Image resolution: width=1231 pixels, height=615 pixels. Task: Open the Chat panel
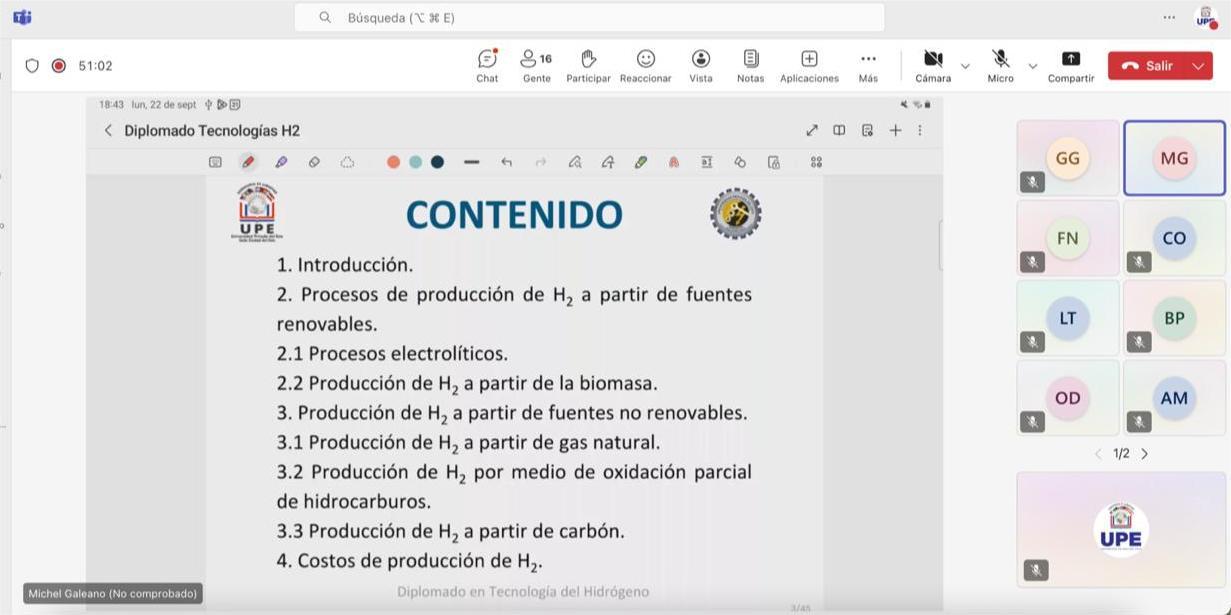(x=487, y=65)
